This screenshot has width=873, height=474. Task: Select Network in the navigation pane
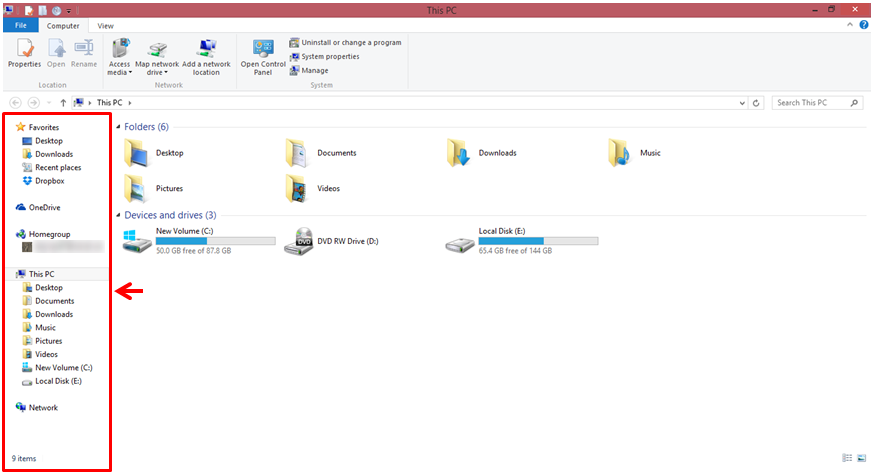coord(37,408)
